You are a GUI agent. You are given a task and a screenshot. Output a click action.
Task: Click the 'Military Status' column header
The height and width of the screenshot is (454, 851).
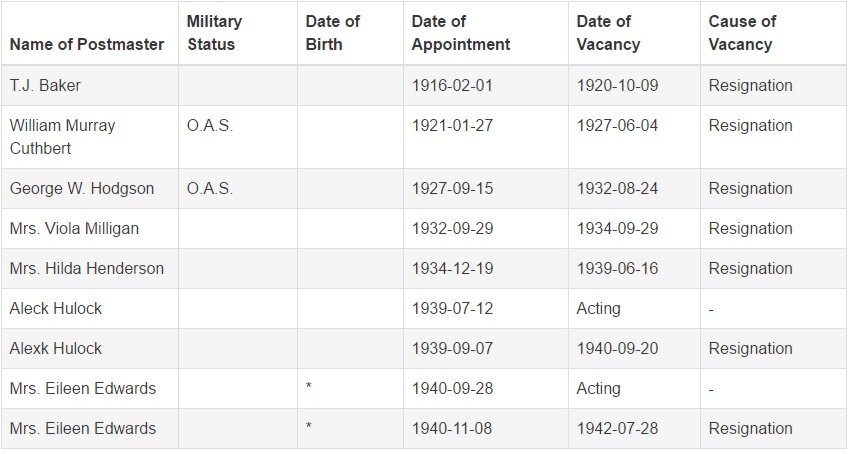[214, 33]
